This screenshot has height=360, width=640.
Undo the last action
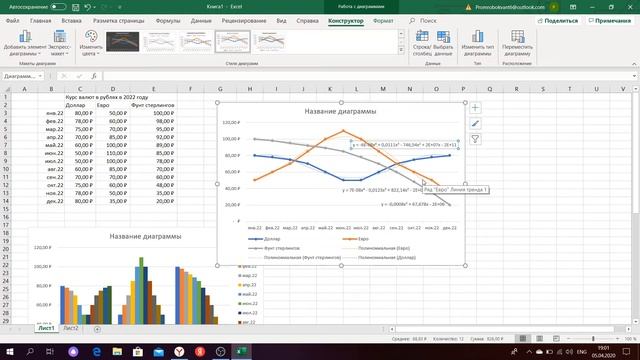tap(87, 7)
